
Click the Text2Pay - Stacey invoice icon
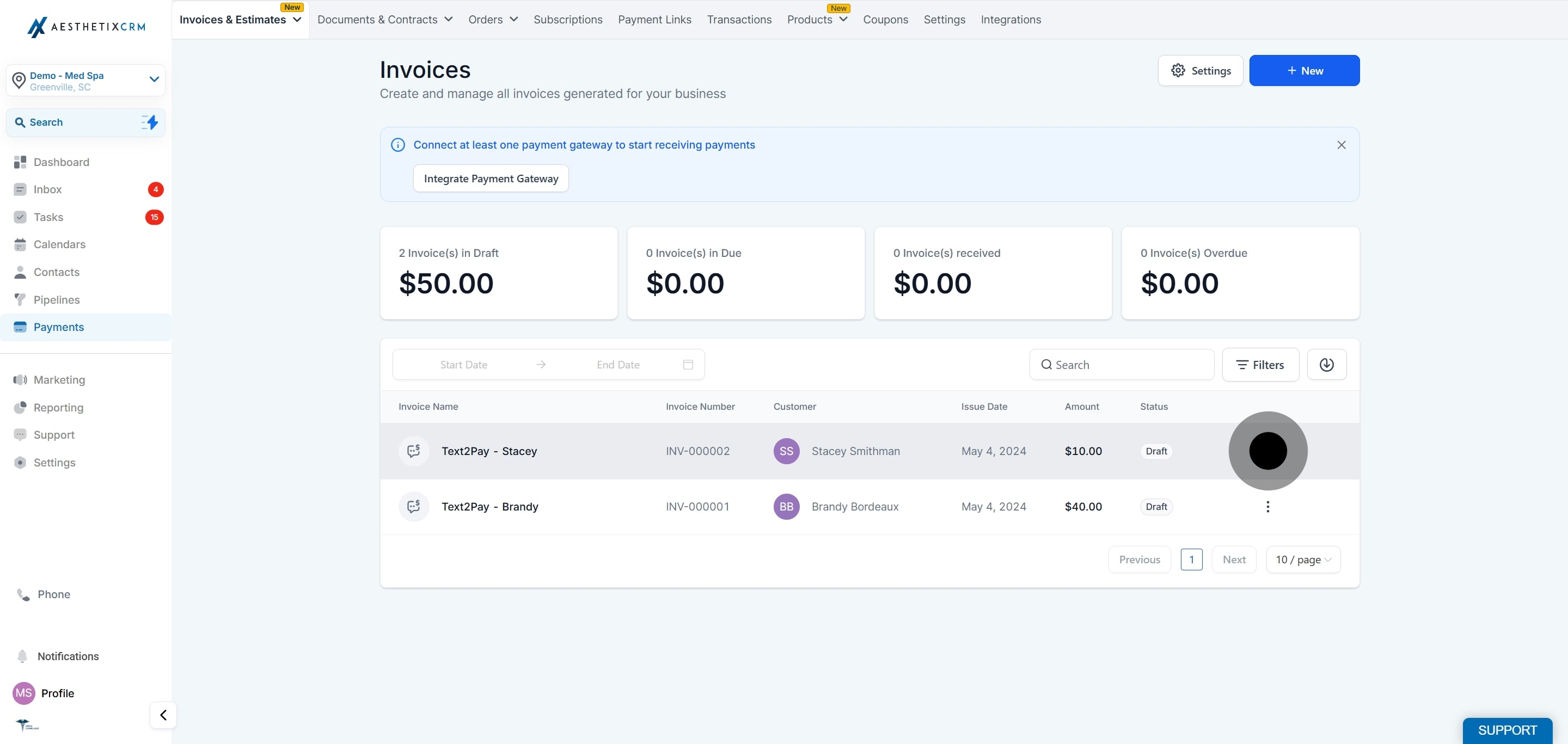[414, 451]
